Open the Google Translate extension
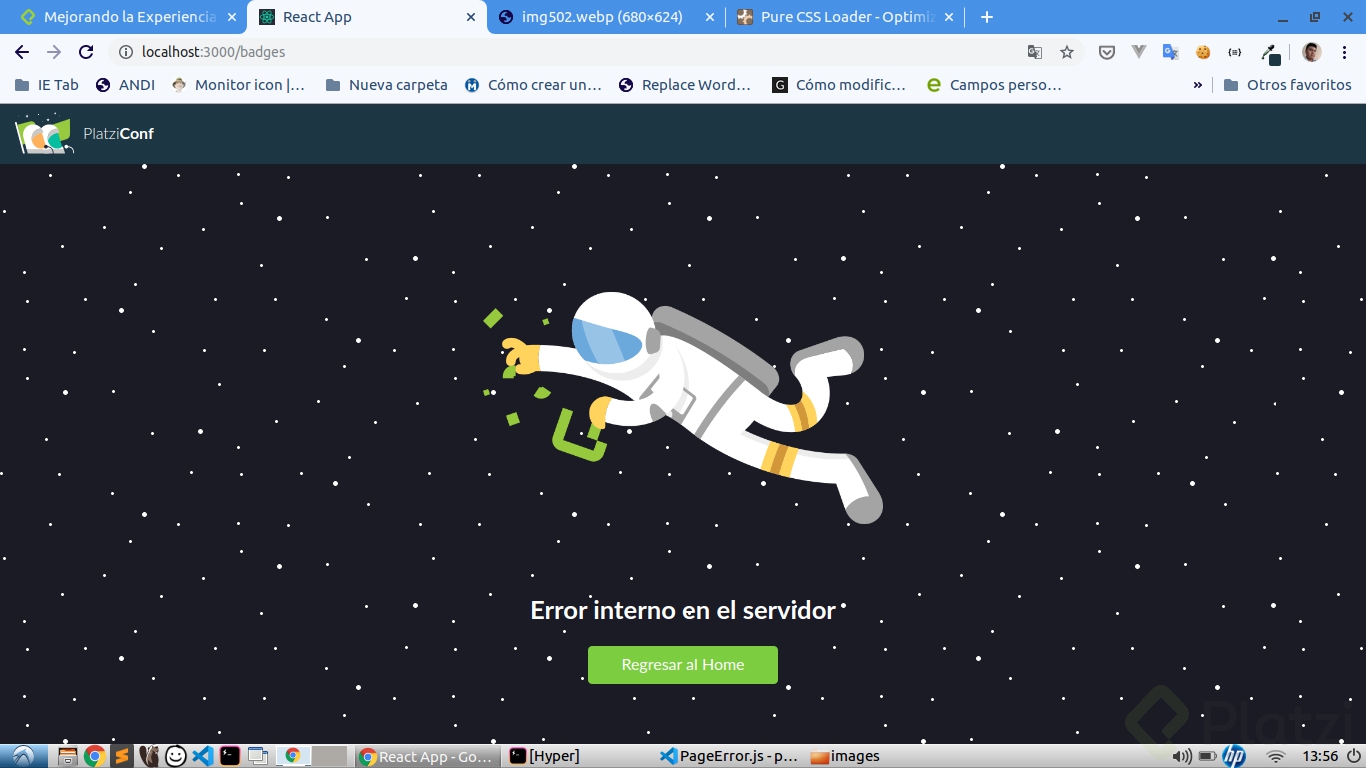Image resolution: width=1366 pixels, height=768 pixels. tap(1170, 51)
